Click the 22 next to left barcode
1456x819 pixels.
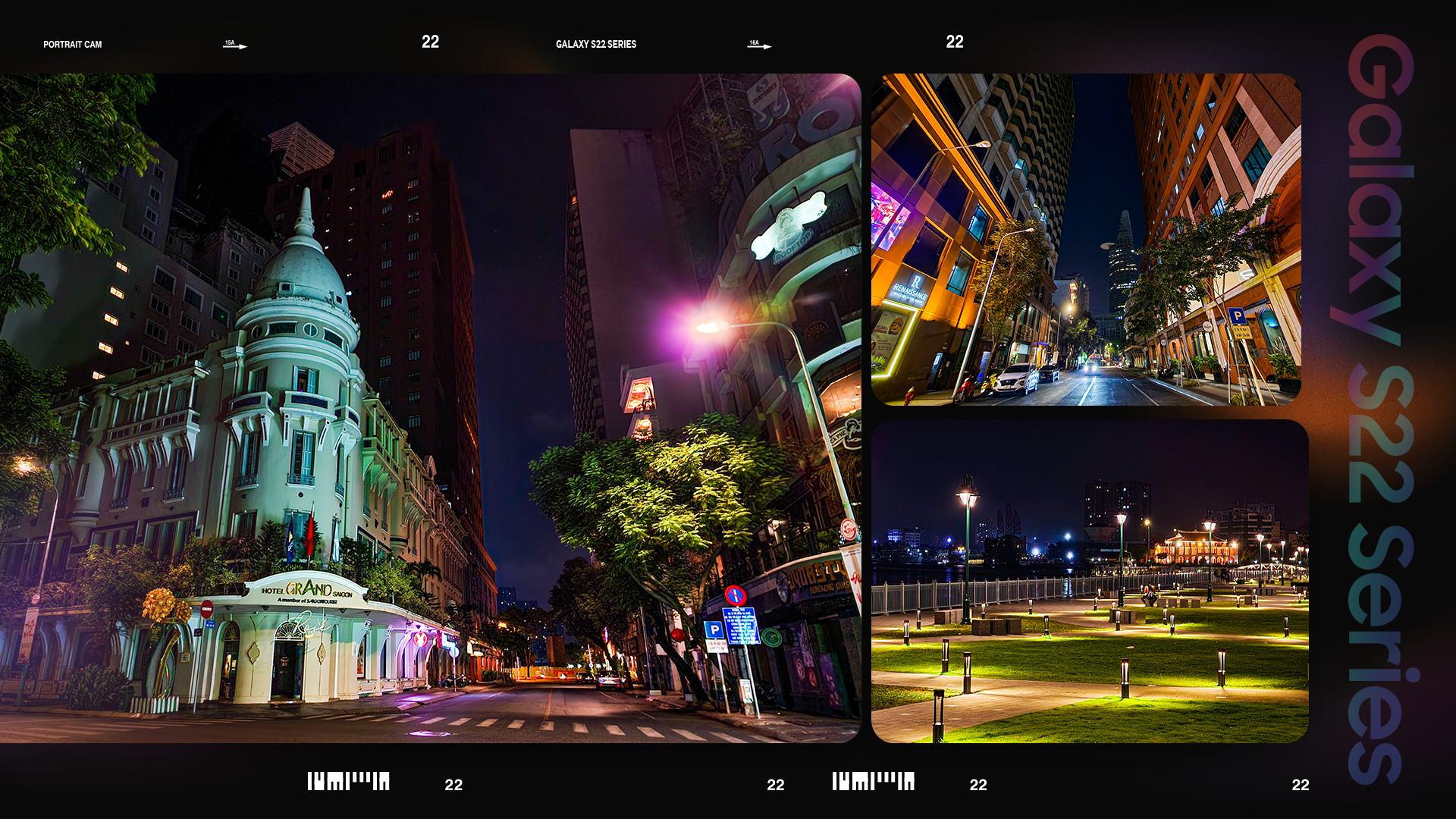453,785
